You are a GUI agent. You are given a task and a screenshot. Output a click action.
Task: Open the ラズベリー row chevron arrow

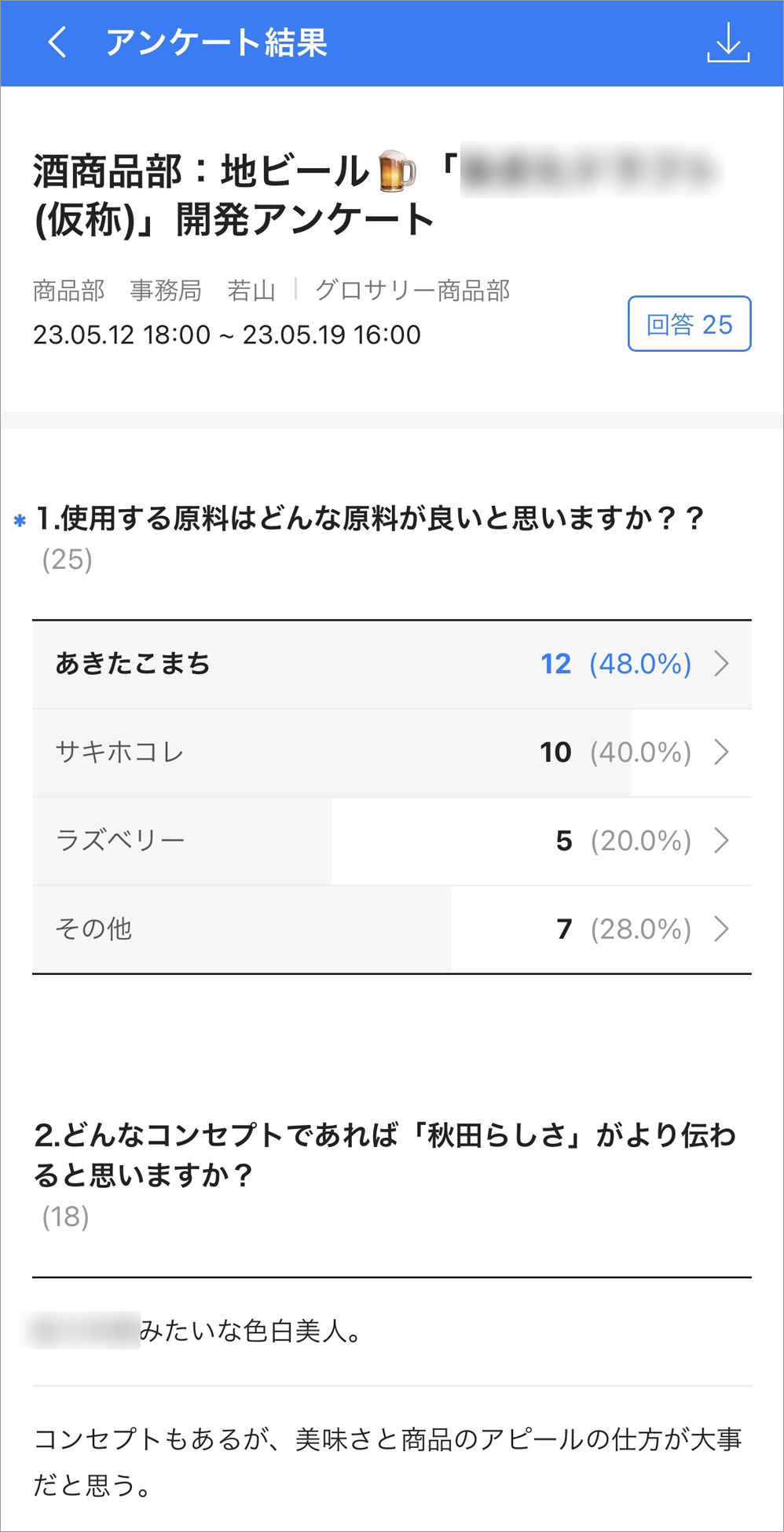tap(722, 841)
